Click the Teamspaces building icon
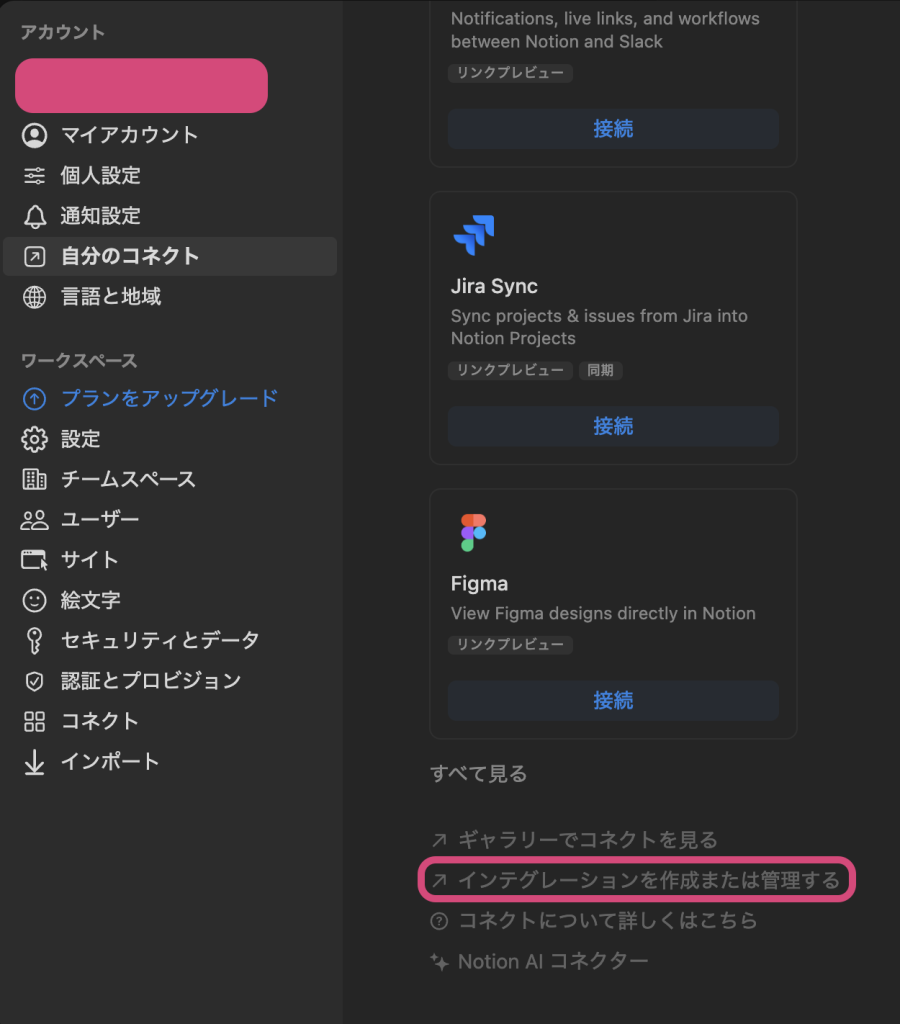Image resolution: width=900 pixels, height=1024 pixels. pyautogui.click(x=35, y=480)
